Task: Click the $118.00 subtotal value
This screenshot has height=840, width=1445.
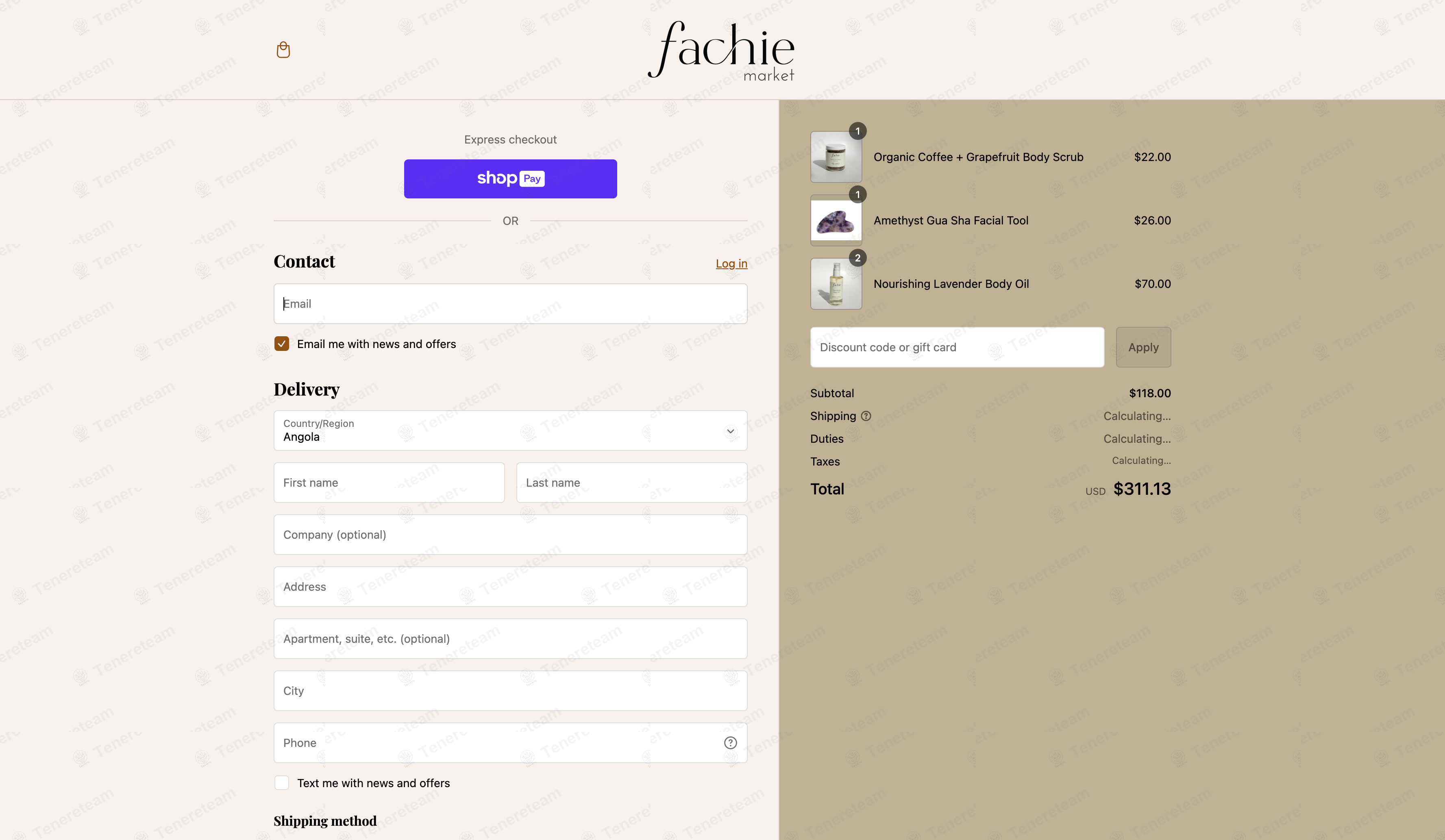Action: coord(1150,393)
